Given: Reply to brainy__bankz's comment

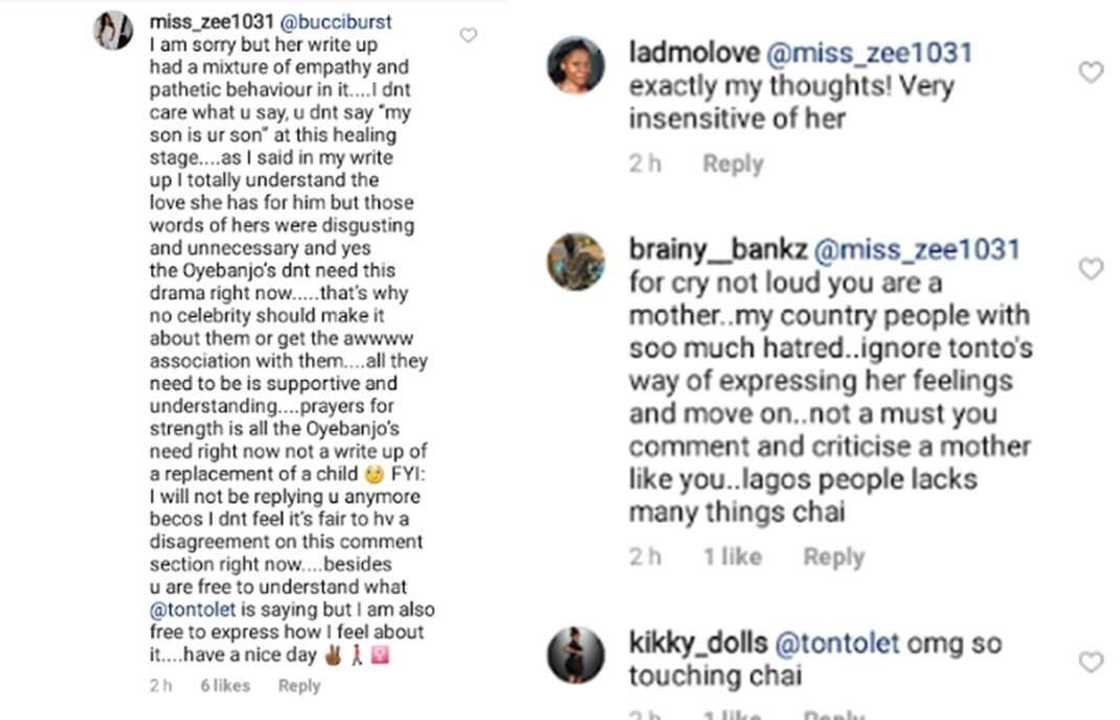Looking at the screenshot, I should tap(833, 557).
